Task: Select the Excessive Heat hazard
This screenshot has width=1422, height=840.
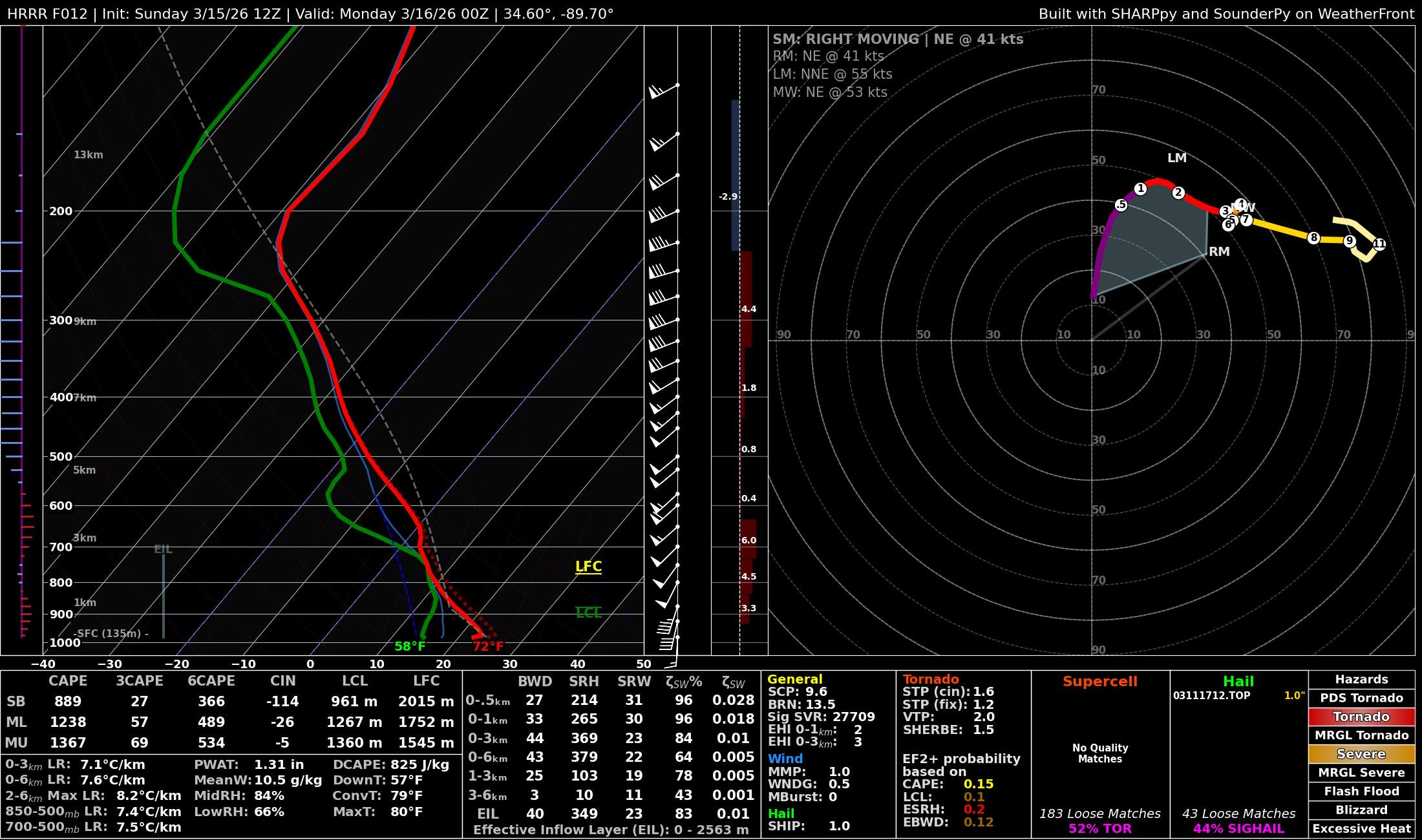Action: click(1361, 828)
